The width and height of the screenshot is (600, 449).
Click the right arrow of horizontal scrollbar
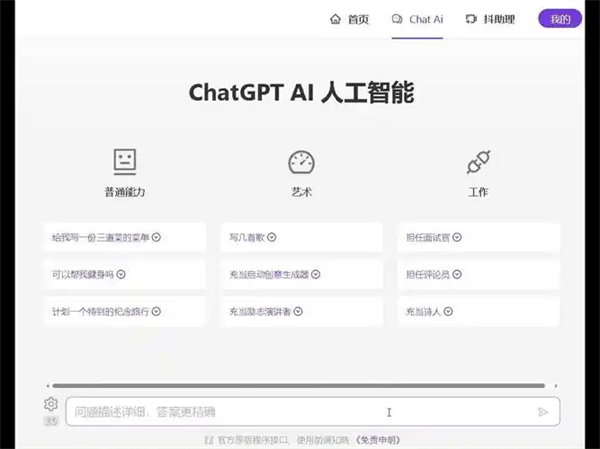click(x=556, y=385)
